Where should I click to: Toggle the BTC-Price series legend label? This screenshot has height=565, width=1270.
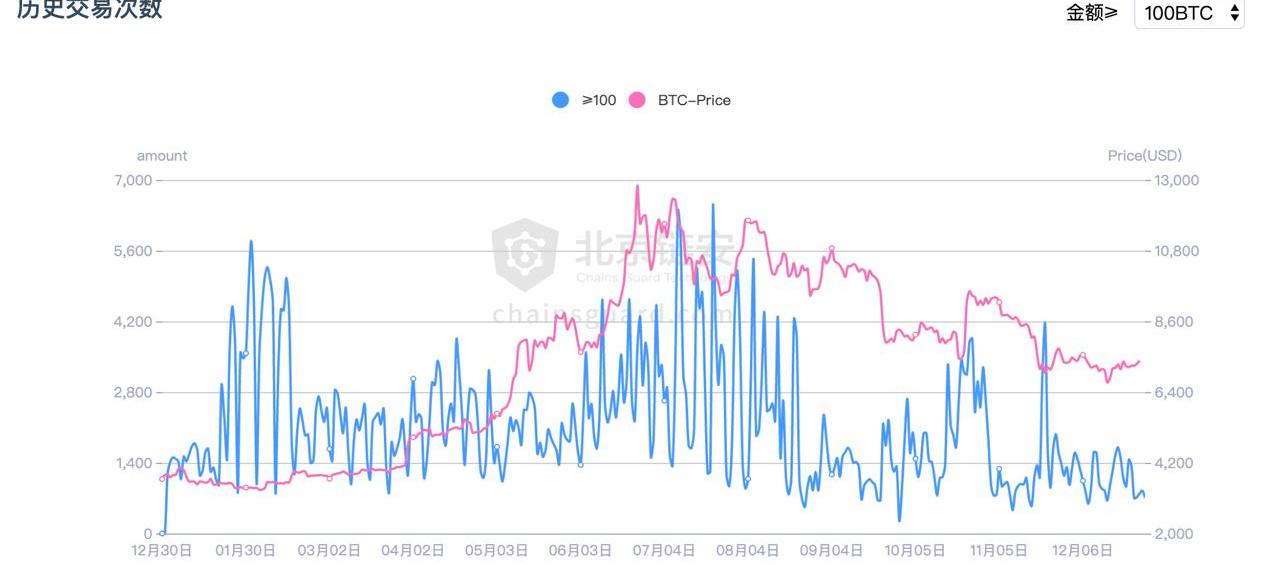(x=694, y=100)
